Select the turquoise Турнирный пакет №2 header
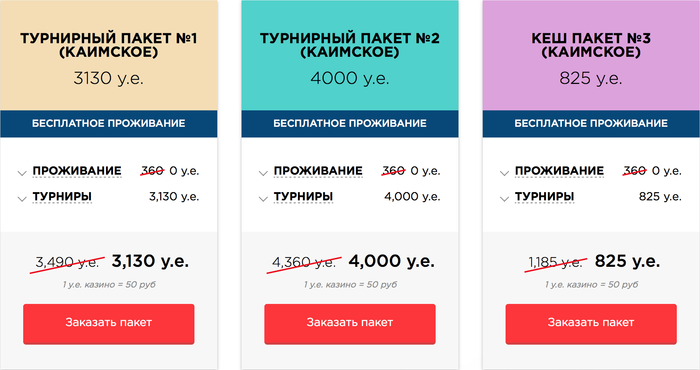 point(350,55)
